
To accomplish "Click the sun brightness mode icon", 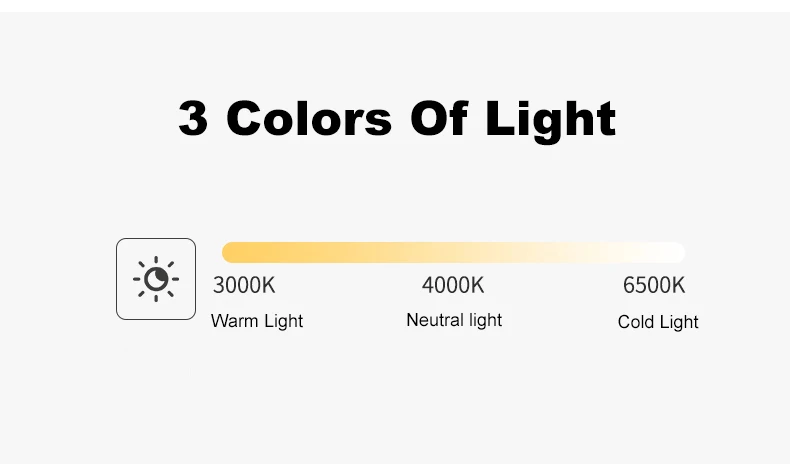I will click(x=156, y=279).
